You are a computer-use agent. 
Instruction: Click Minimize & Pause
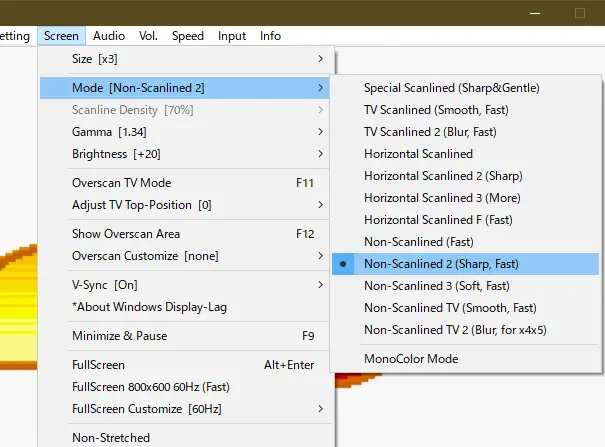click(x=119, y=335)
